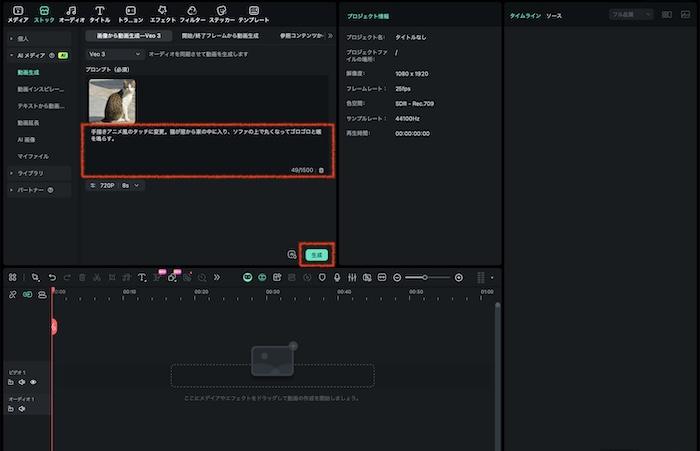Hide ビデオ 1 track with eye icon
The height and width of the screenshot is (451, 700).
pyautogui.click(x=33, y=382)
